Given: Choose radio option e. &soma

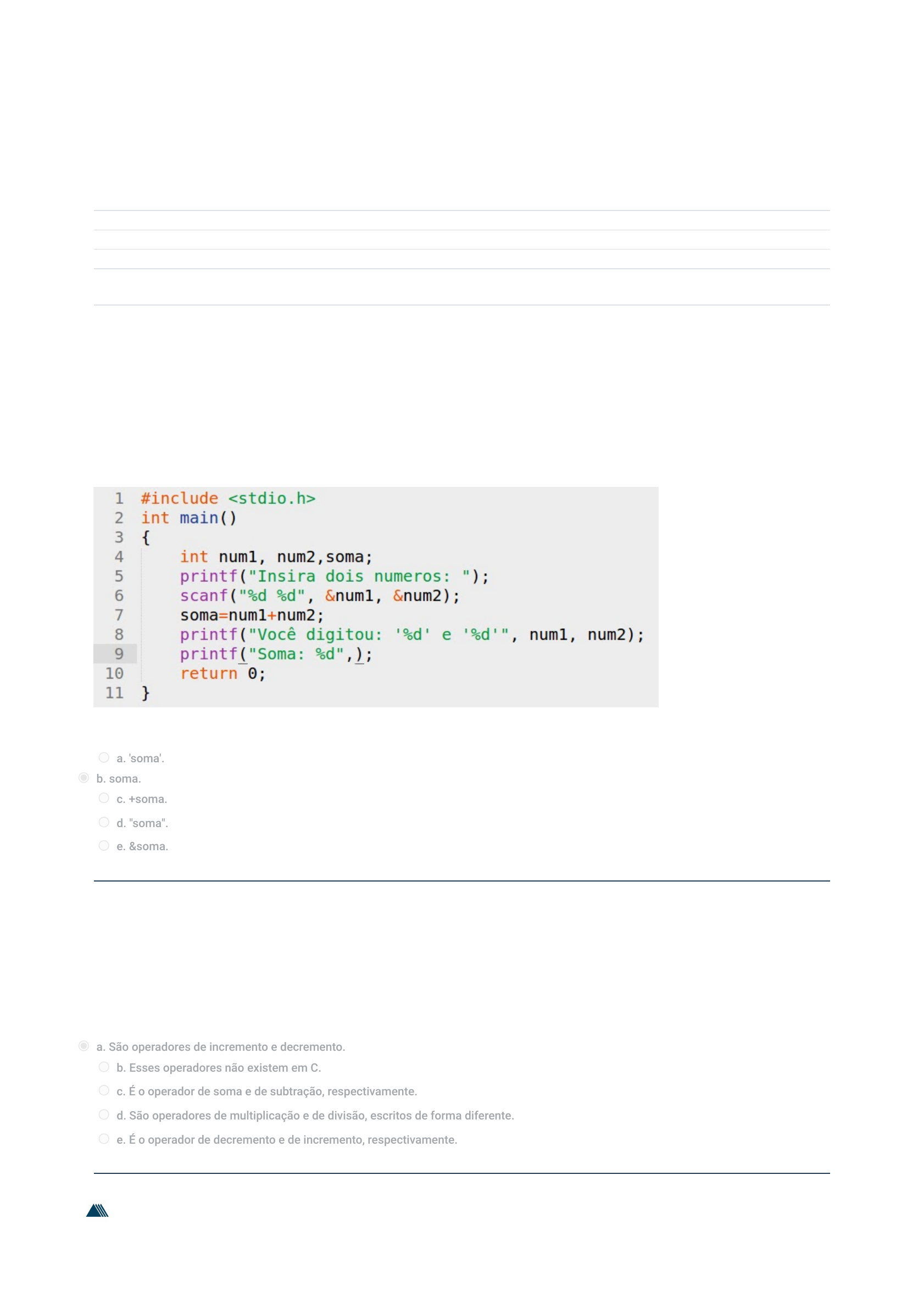Looking at the screenshot, I should 104,845.
